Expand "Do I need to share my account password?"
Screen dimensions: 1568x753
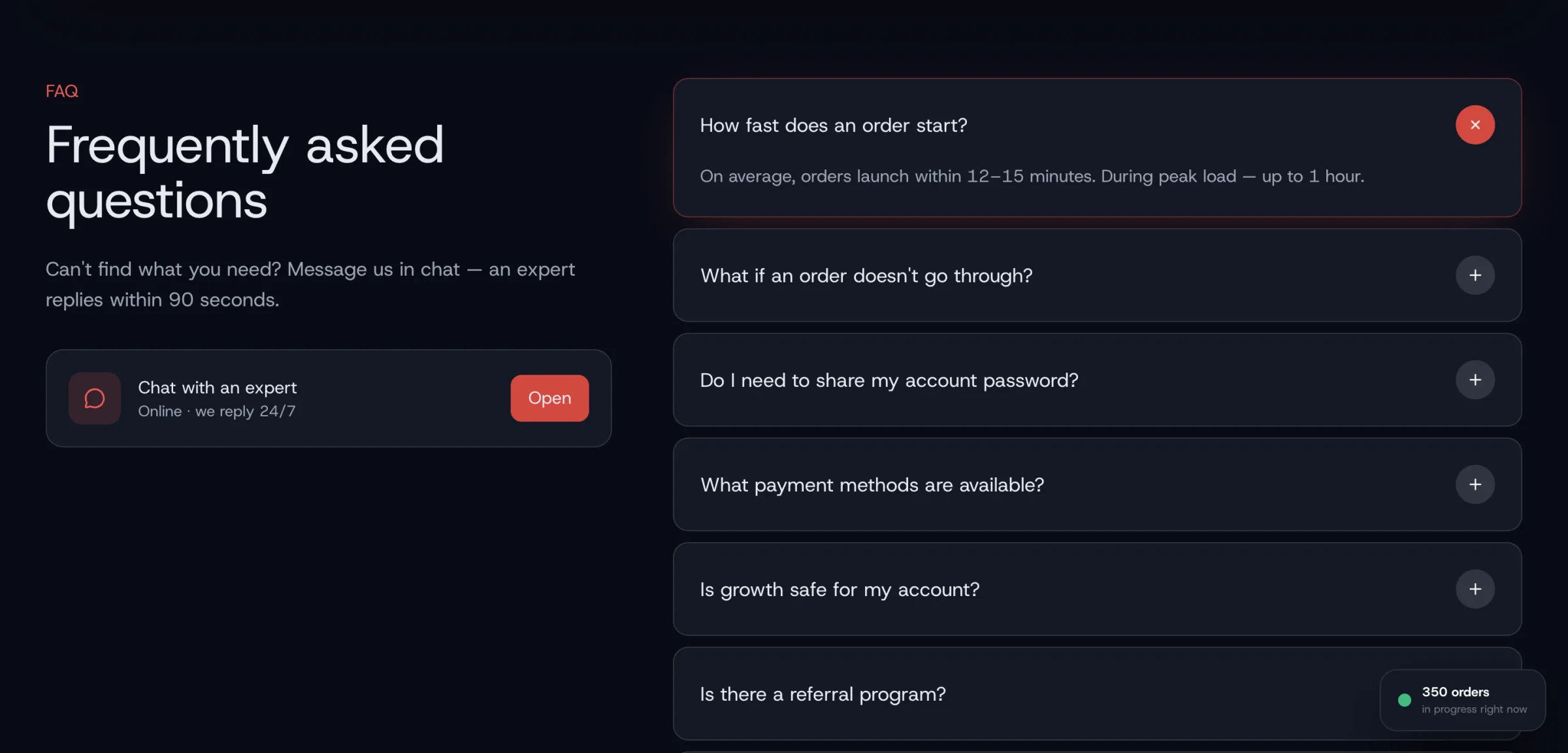(x=889, y=380)
